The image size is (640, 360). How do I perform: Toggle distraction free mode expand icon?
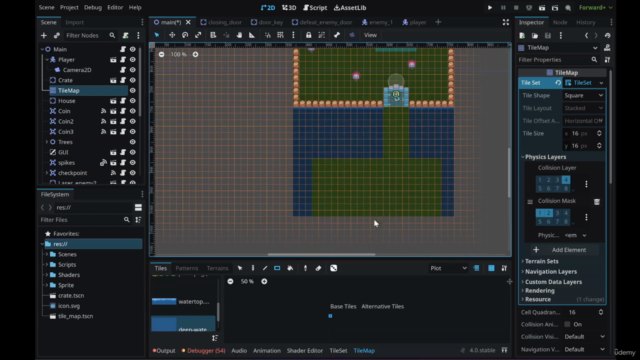click(x=506, y=22)
